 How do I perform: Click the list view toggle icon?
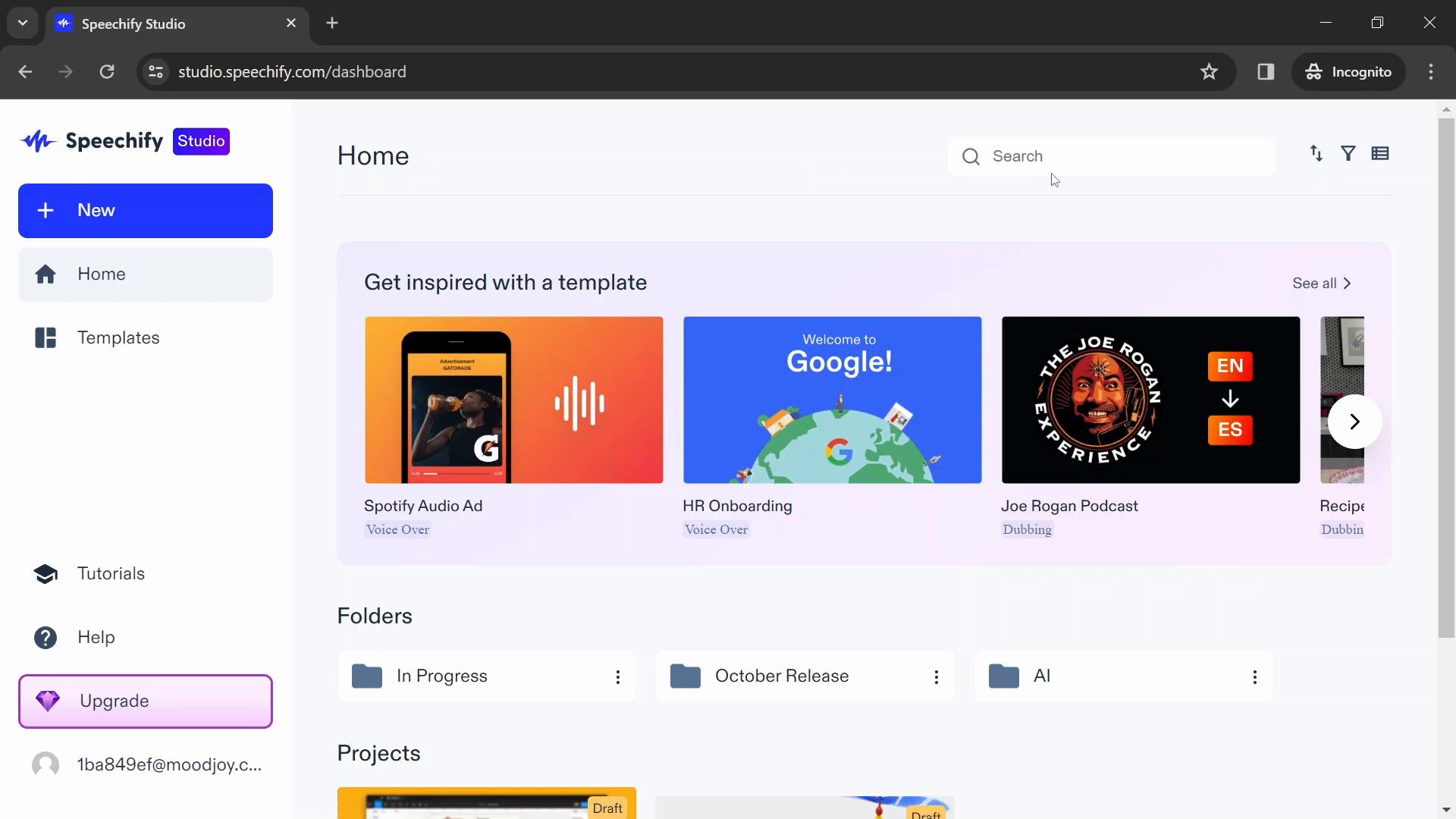pyautogui.click(x=1380, y=153)
